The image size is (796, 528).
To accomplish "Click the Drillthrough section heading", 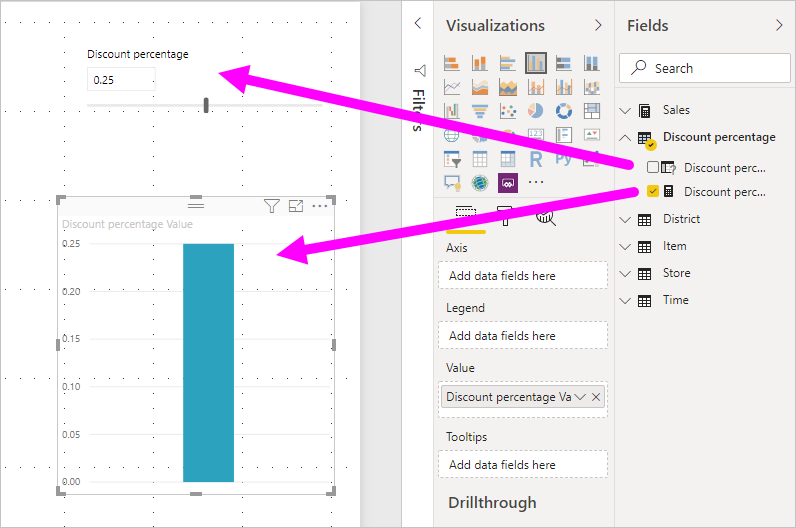I will [x=492, y=503].
